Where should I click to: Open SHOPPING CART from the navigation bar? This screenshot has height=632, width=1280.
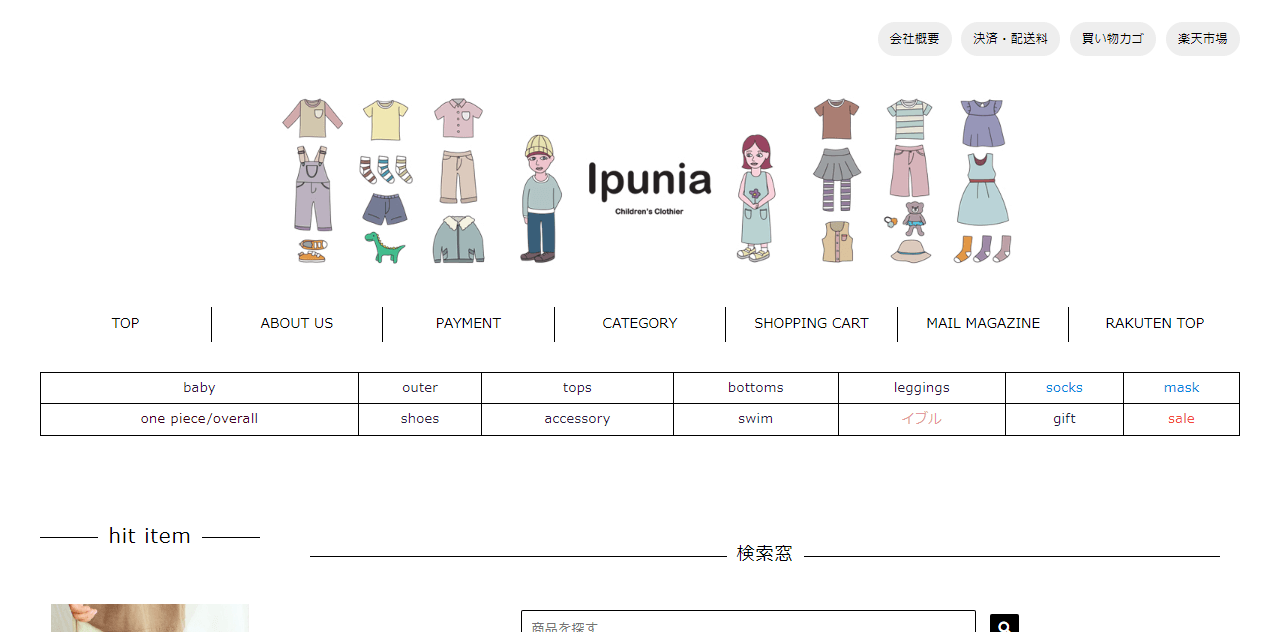(811, 323)
